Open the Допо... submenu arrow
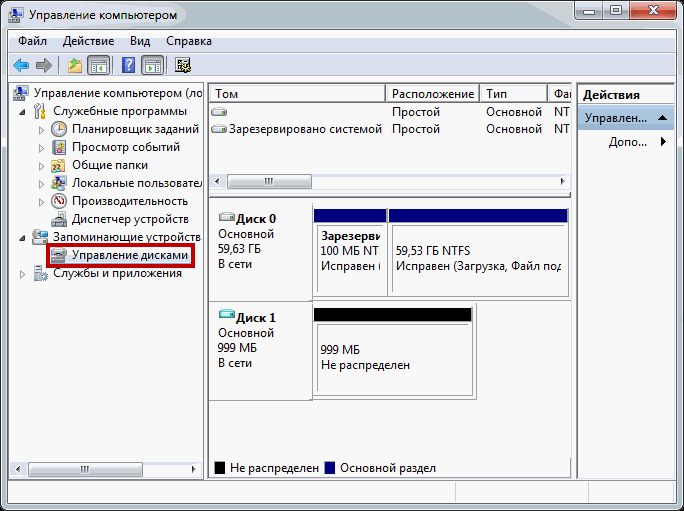Screen dimensions: 684x511 [x=663, y=142]
